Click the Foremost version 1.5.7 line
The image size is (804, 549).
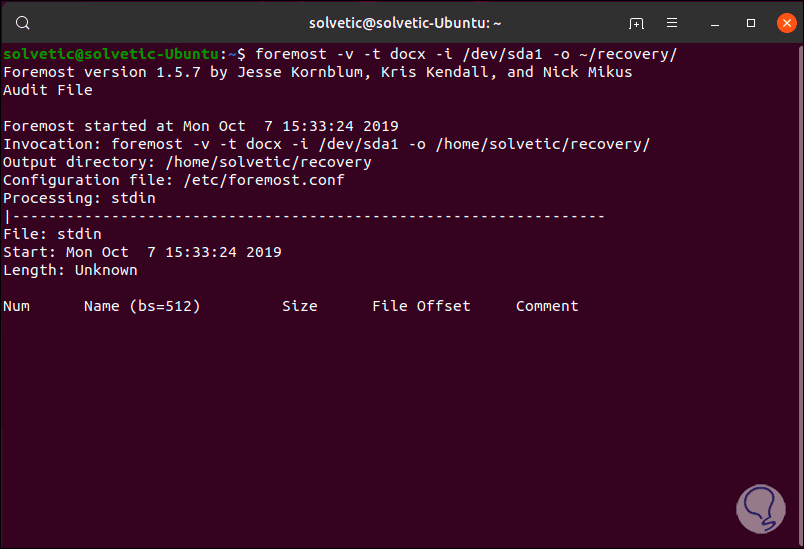pyautogui.click(x=317, y=72)
